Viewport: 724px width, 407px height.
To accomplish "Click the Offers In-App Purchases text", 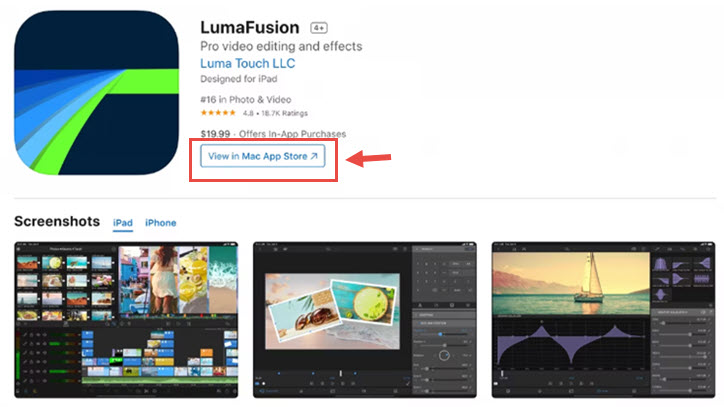I will click(x=292, y=134).
